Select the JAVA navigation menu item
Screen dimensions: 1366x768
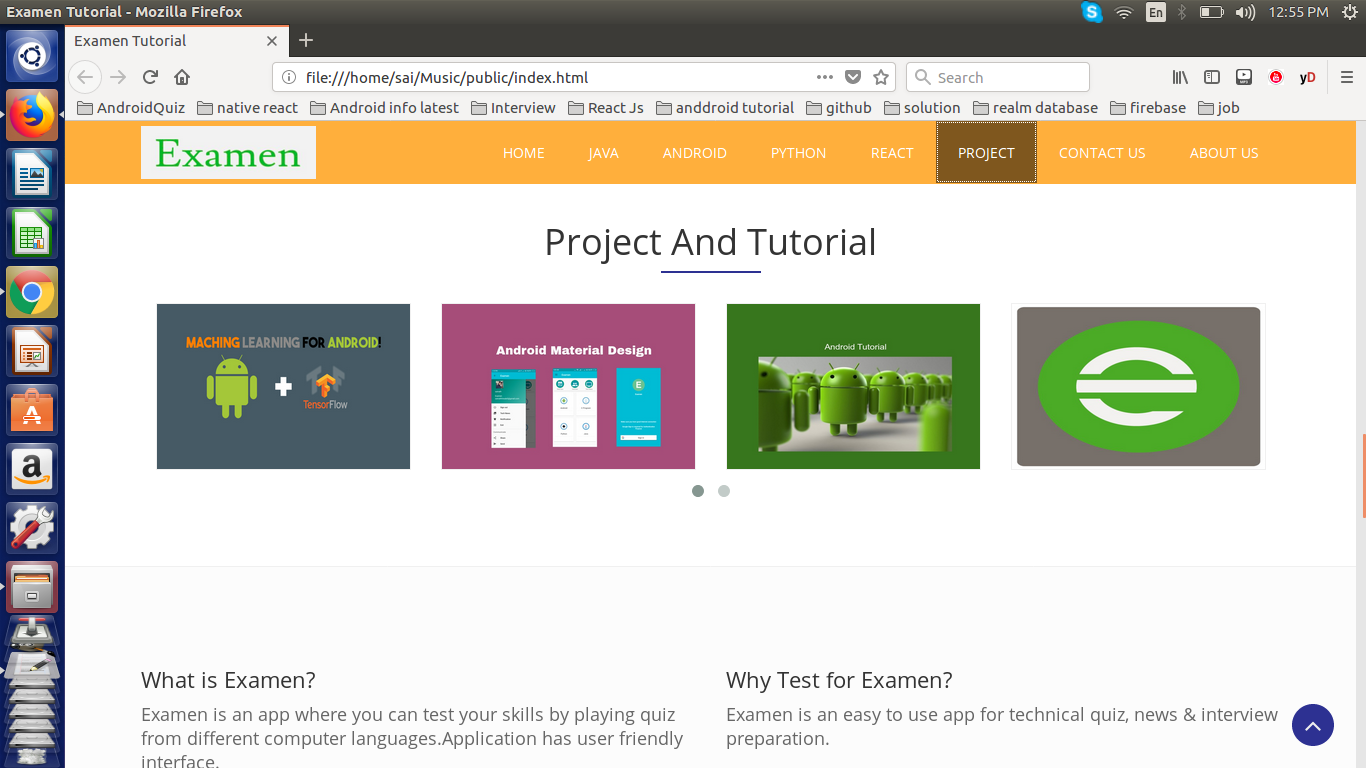[x=604, y=152]
